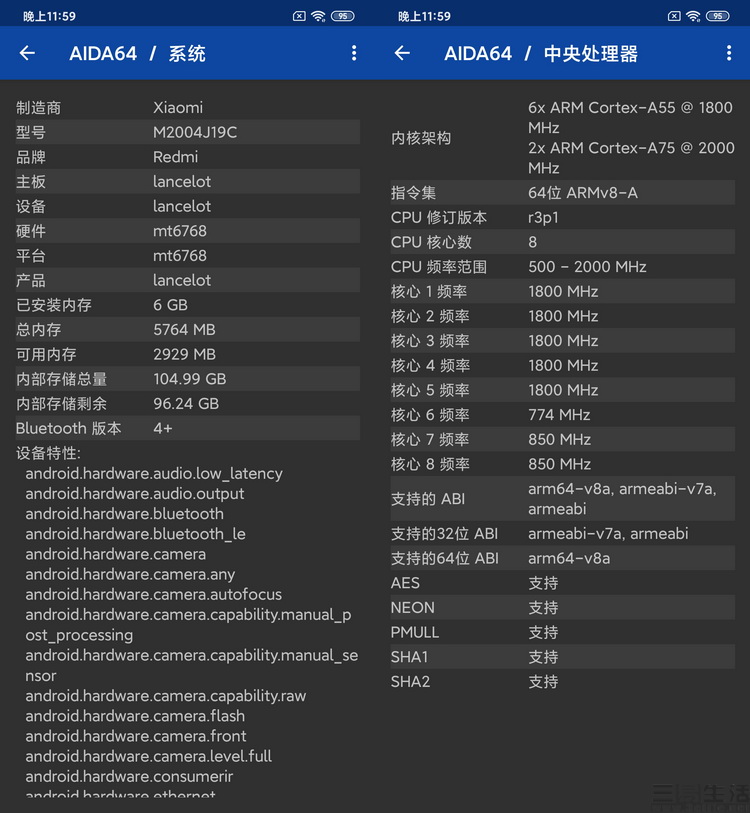Tap Wi-Fi icon in right status bar
This screenshot has height=813, width=750.
(x=693, y=16)
